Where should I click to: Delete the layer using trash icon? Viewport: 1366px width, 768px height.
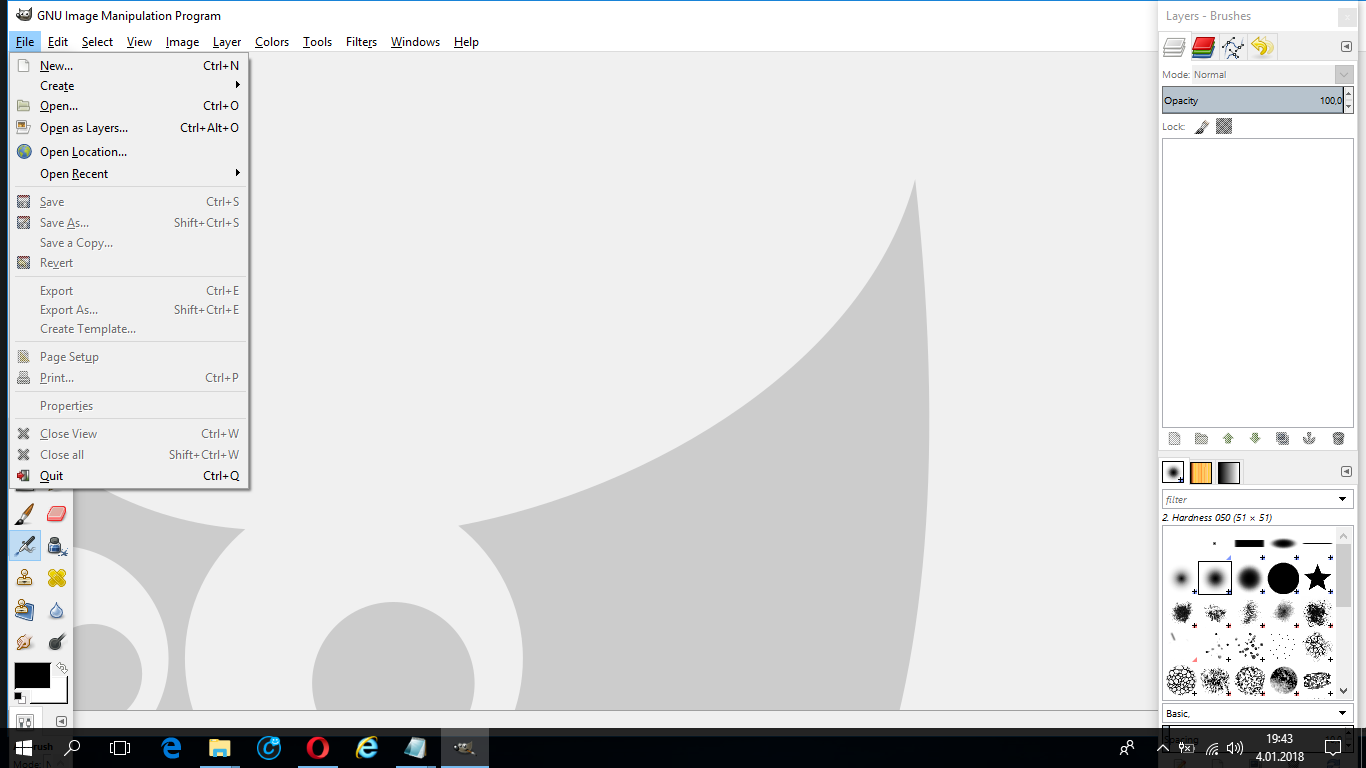click(x=1338, y=439)
